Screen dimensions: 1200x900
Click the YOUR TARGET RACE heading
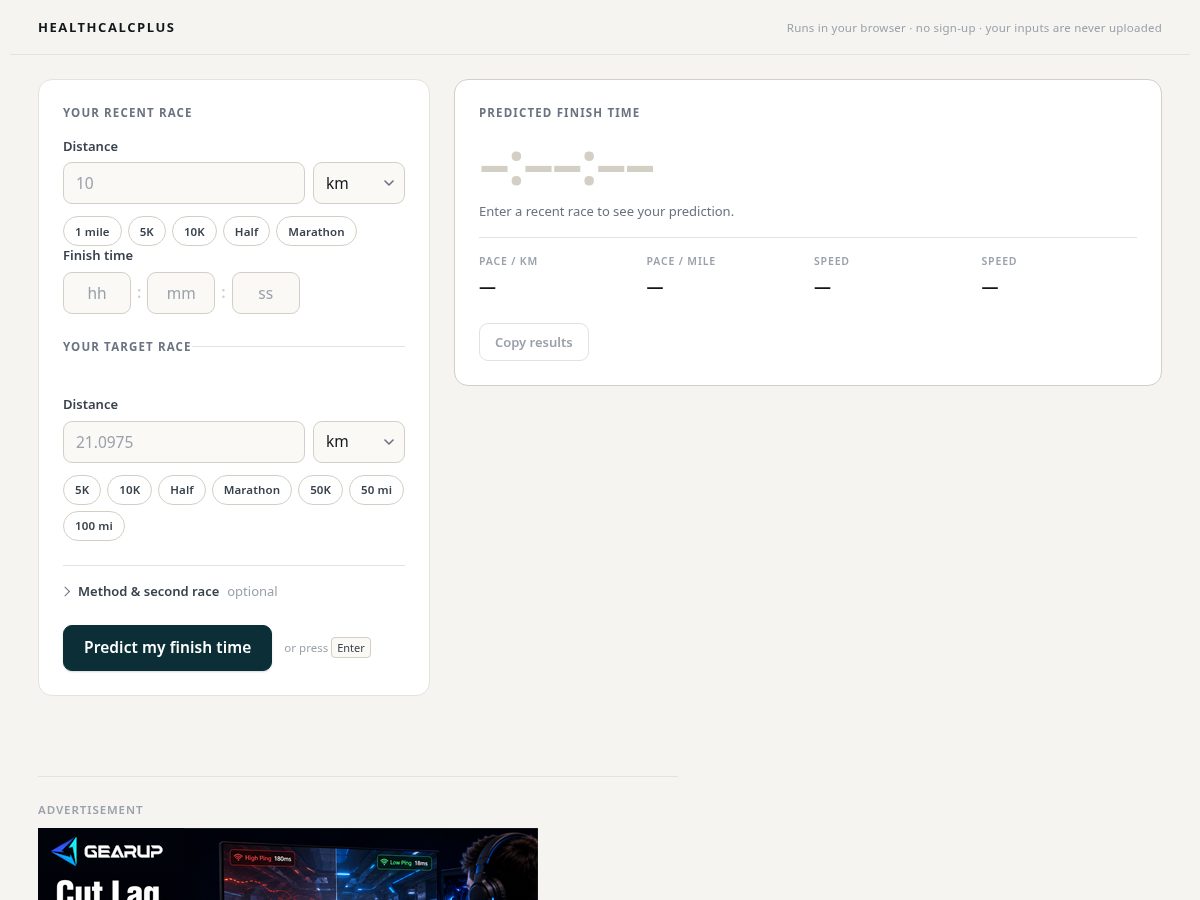127,347
